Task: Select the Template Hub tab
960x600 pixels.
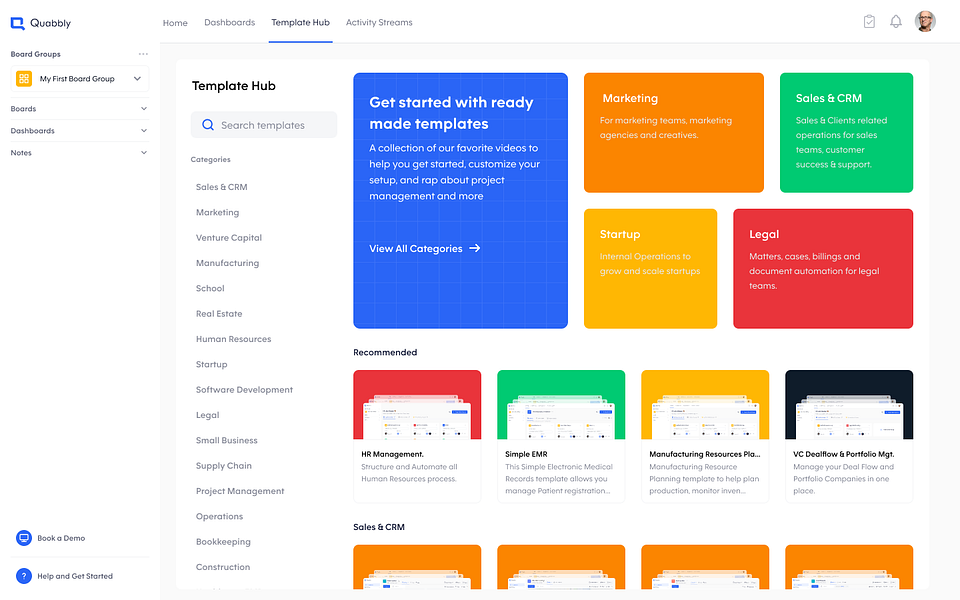Action: coord(301,22)
